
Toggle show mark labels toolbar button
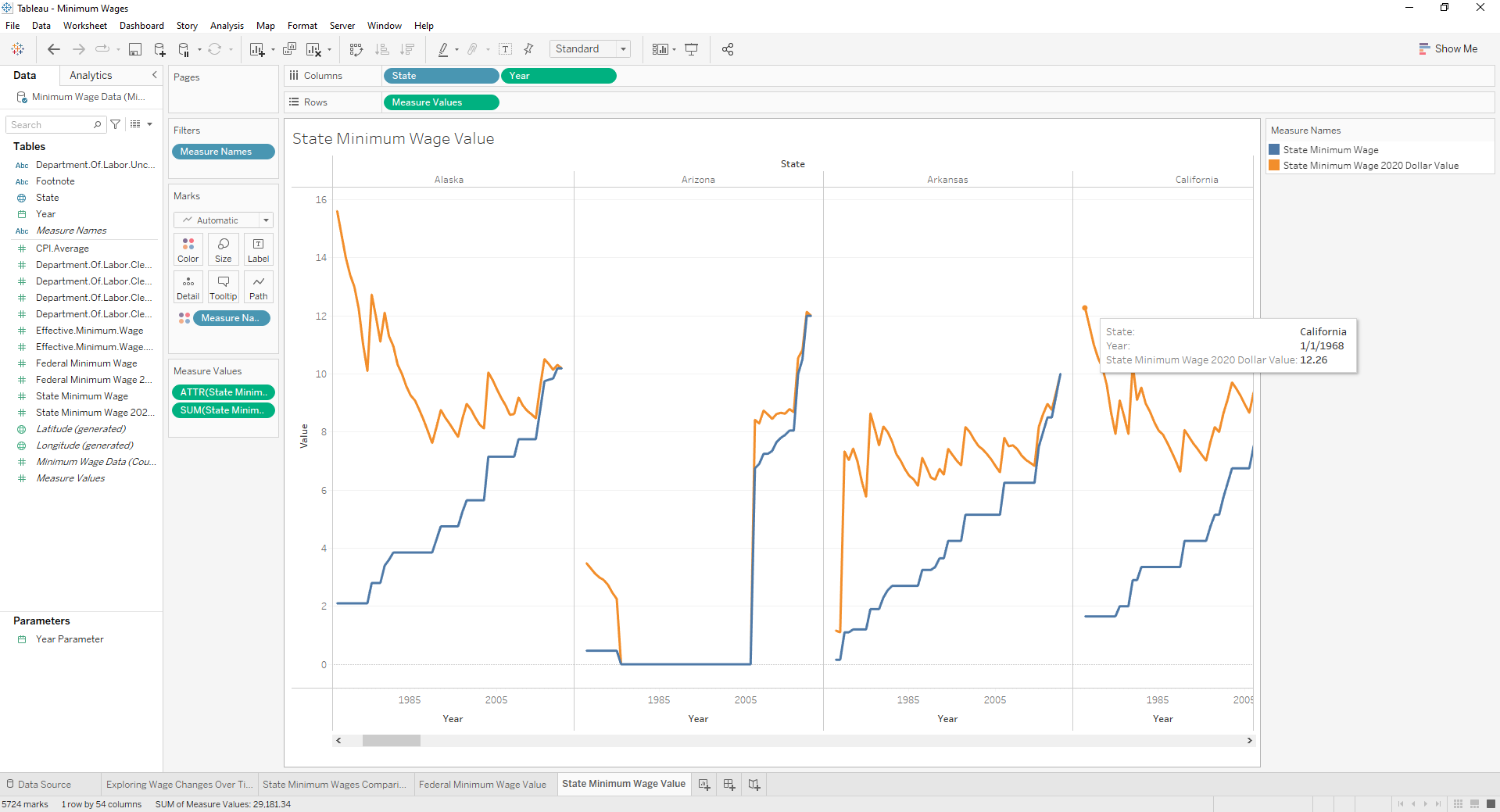click(506, 49)
